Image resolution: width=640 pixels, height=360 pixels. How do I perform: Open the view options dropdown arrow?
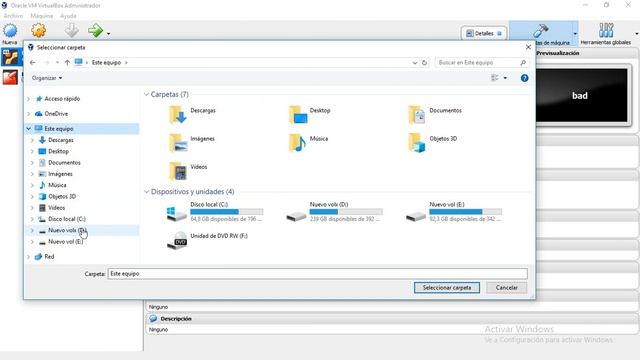505,78
